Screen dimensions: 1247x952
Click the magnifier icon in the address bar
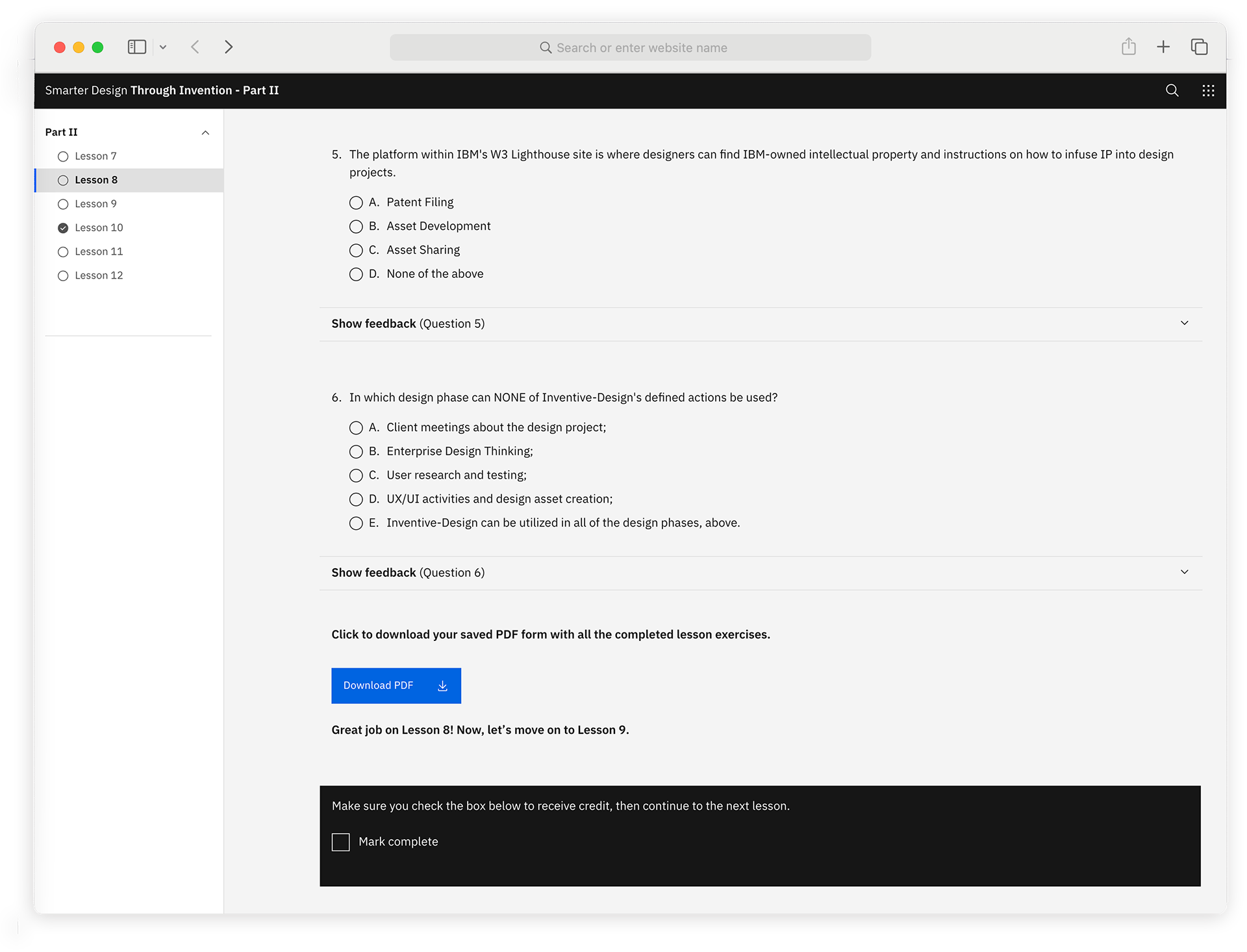point(546,47)
